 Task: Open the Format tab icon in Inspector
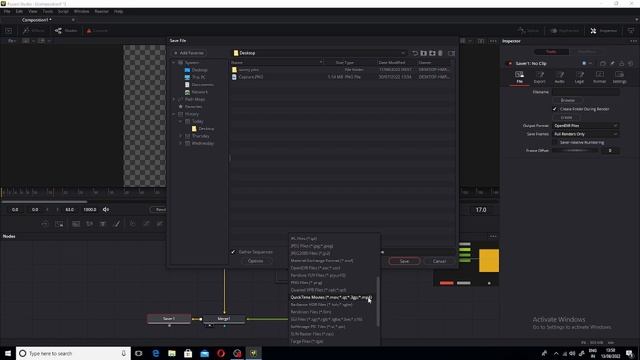coord(599,77)
